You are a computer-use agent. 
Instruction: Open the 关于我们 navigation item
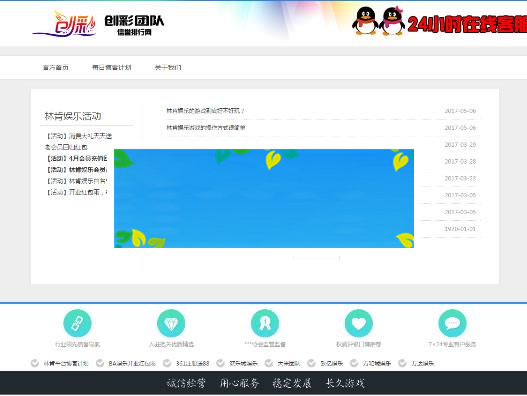coord(168,68)
